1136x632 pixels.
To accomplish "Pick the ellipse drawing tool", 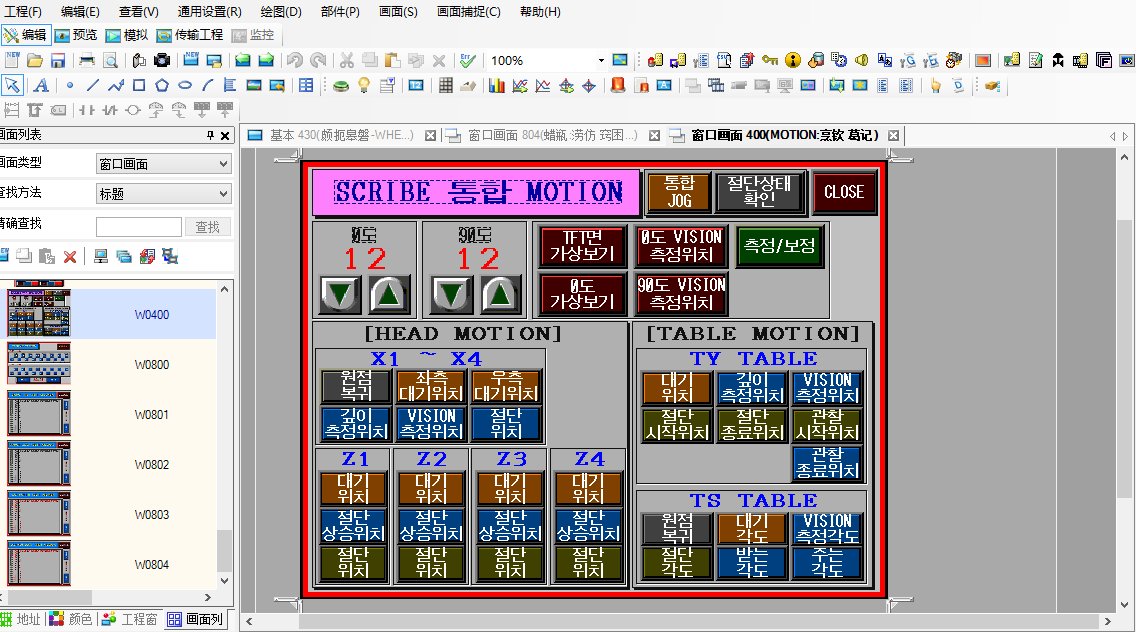I will point(184,85).
